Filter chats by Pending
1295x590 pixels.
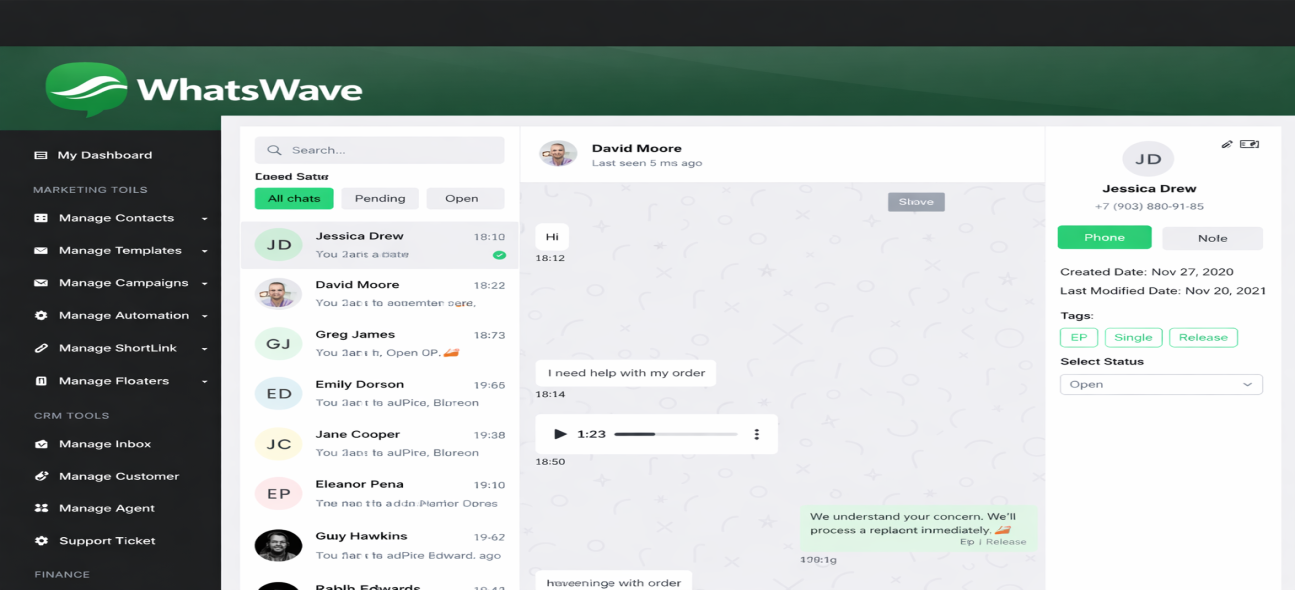coord(380,198)
